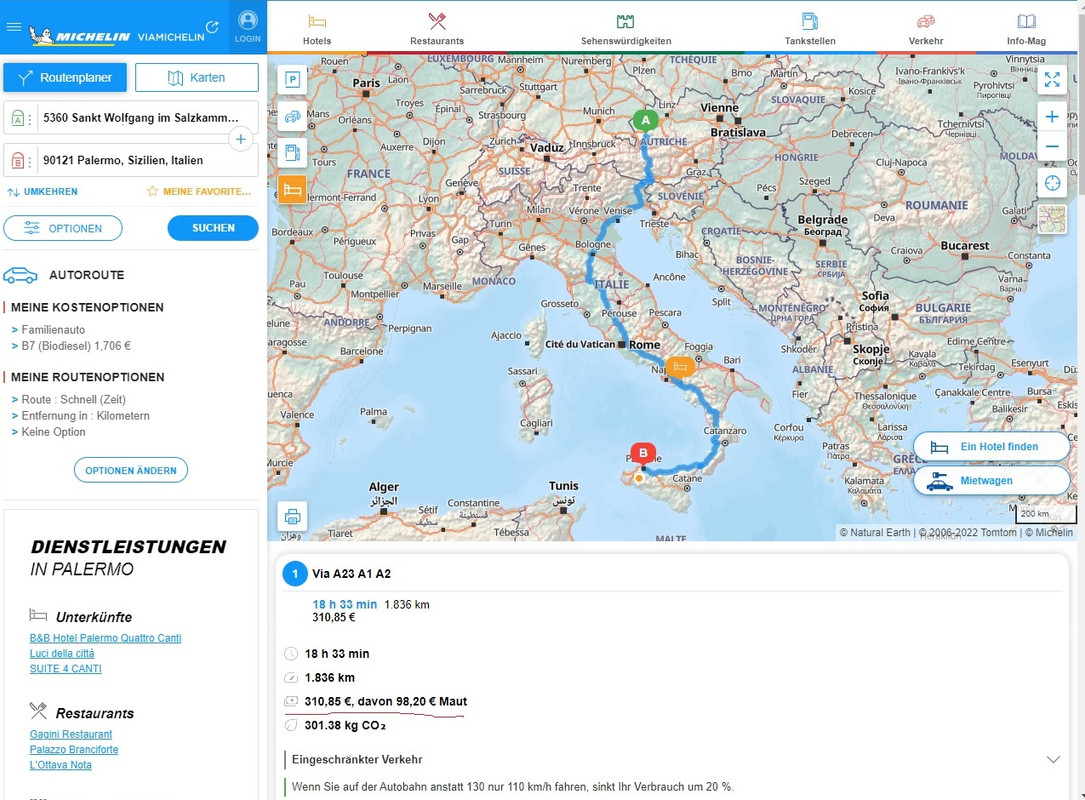Zoom out on the map
1085x800 pixels.
coord(1052,147)
